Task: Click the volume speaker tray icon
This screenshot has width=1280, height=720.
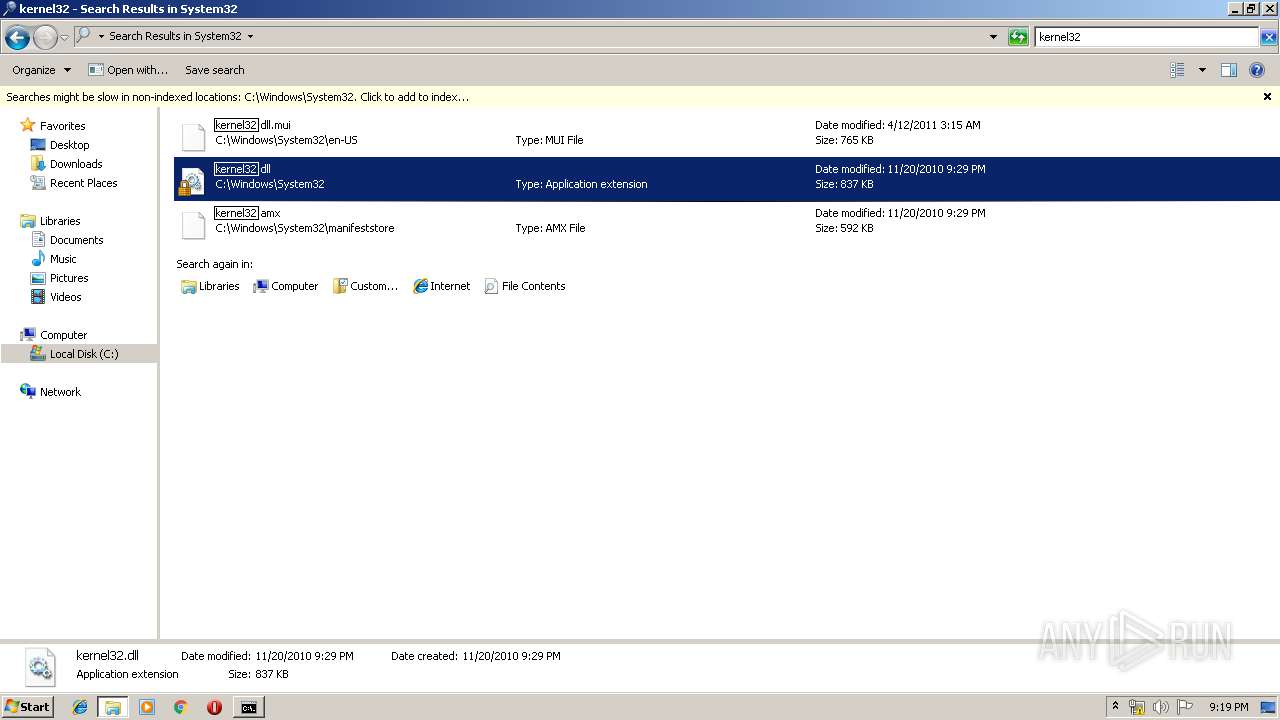Action: [1161, 707]
